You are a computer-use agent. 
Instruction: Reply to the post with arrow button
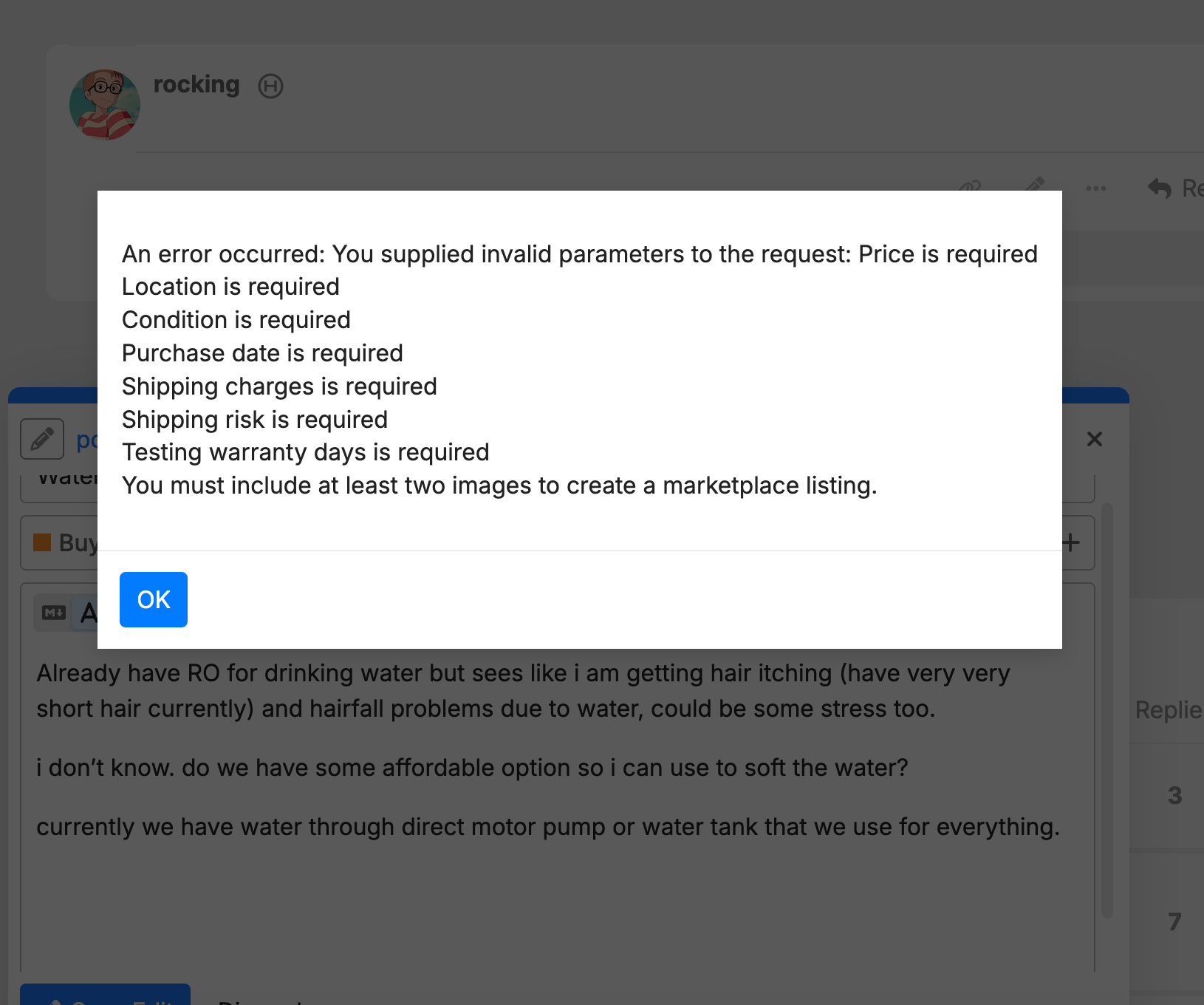[1176, 188]
